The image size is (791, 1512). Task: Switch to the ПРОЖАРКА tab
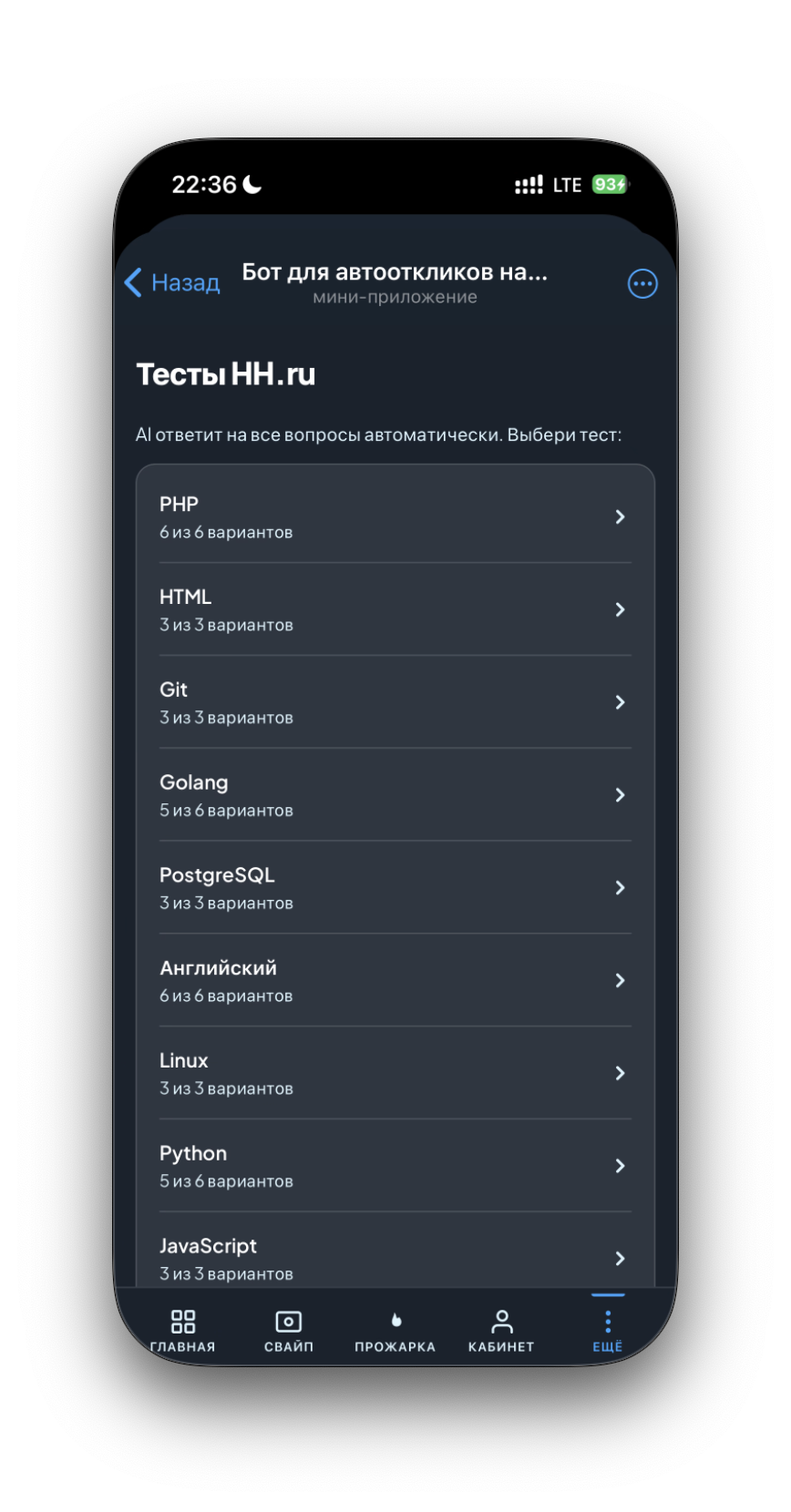(395, 1330)
